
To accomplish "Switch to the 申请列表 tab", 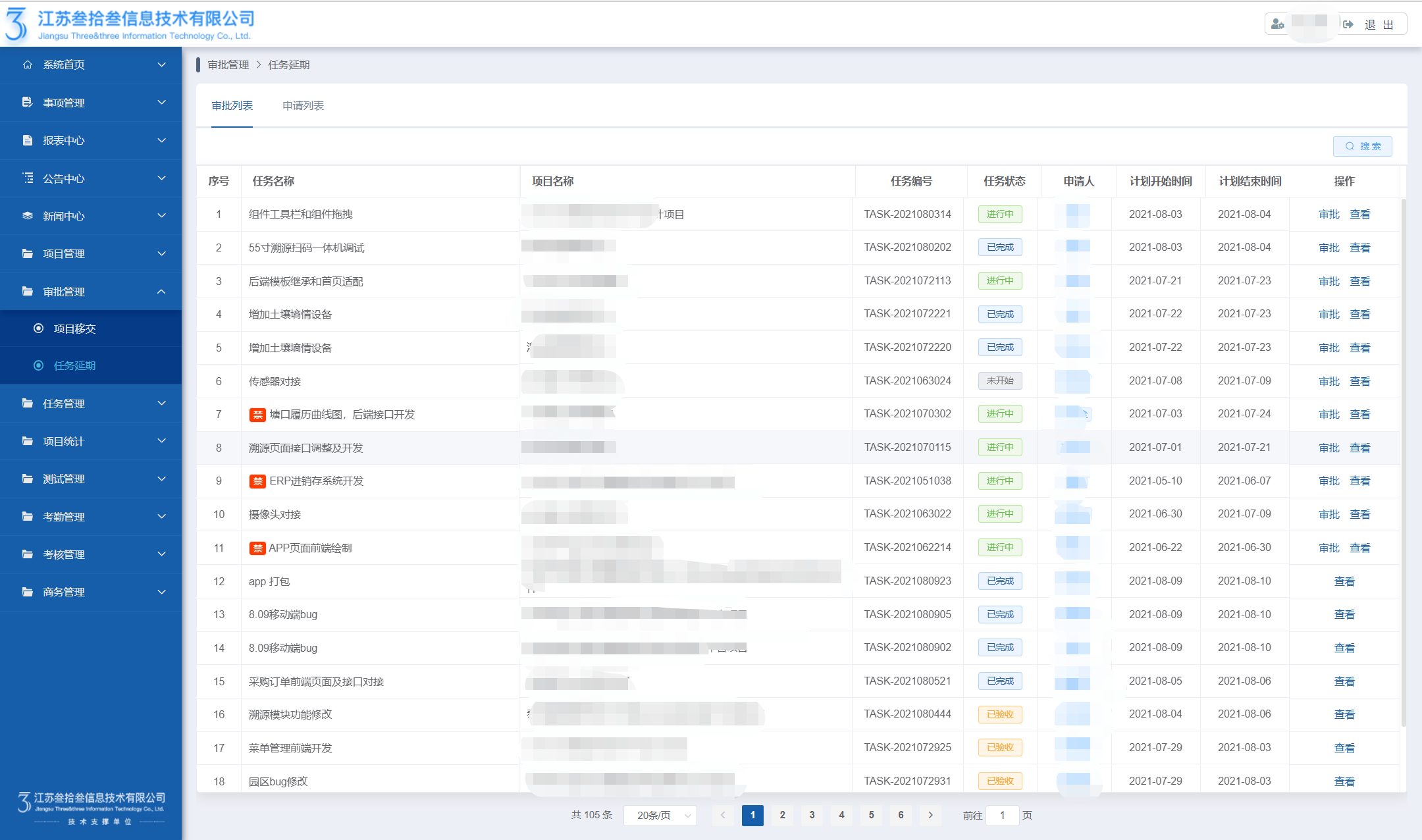I will point(303,105).
